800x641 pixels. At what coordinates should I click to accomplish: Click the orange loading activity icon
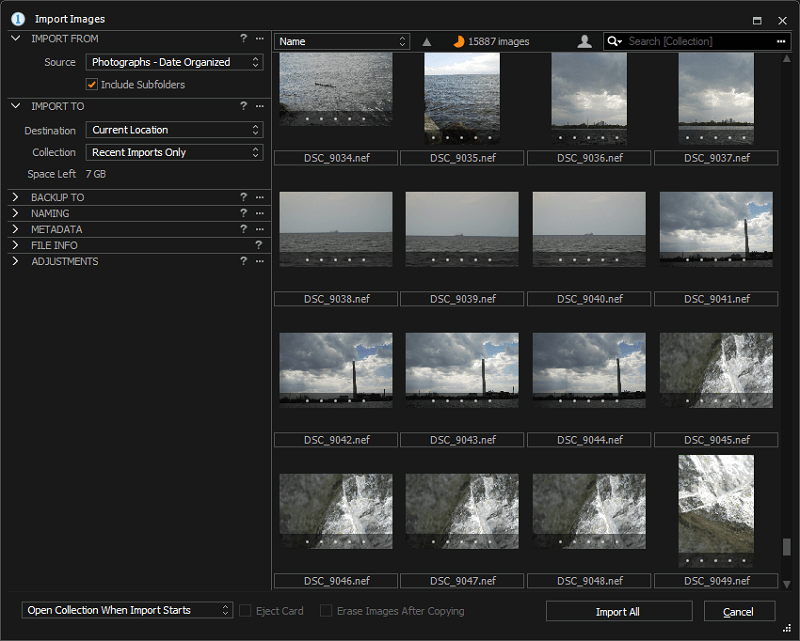(x=459, y=41)
